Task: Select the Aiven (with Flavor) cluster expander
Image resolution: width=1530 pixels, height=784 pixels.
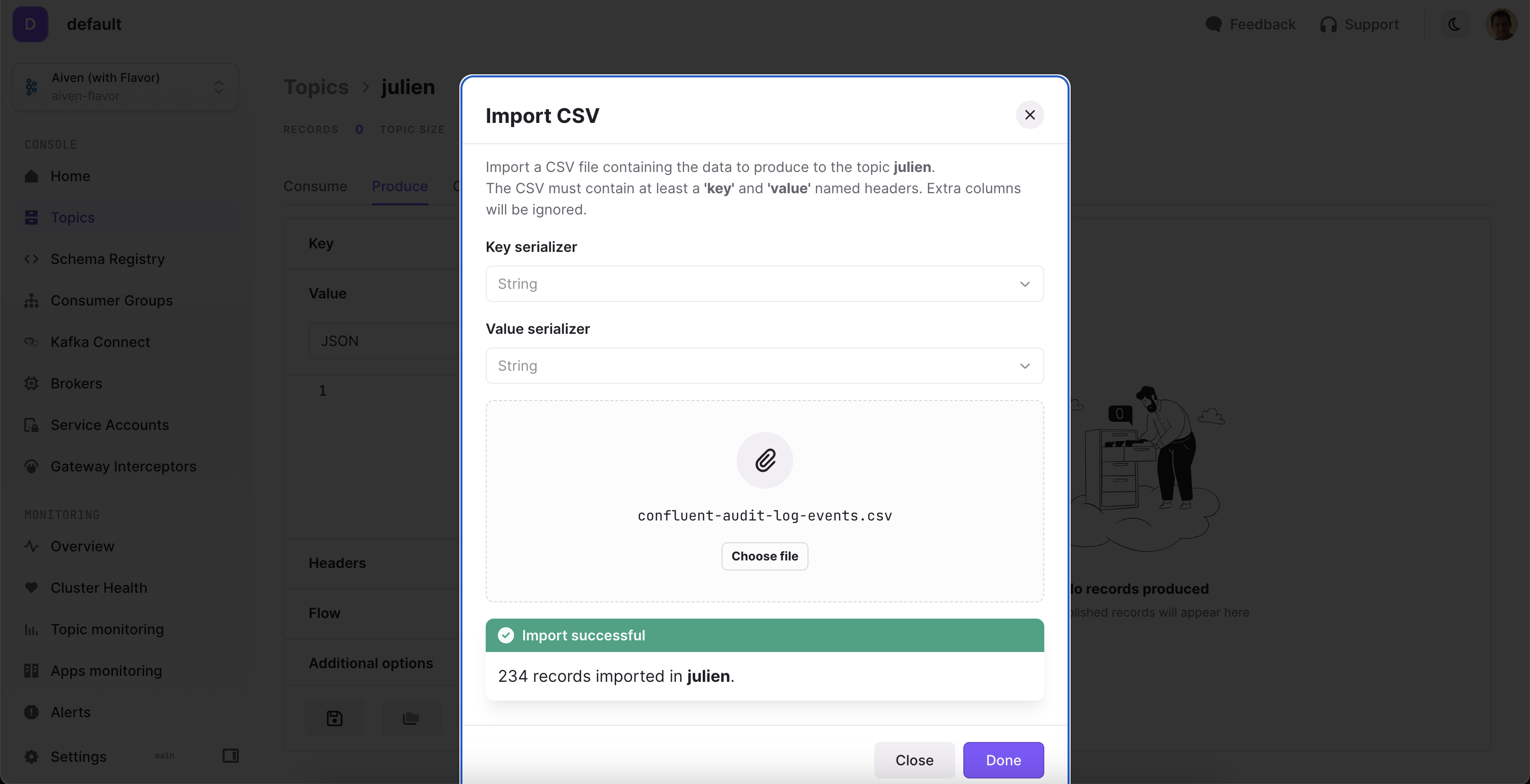Action: [220, 86]
